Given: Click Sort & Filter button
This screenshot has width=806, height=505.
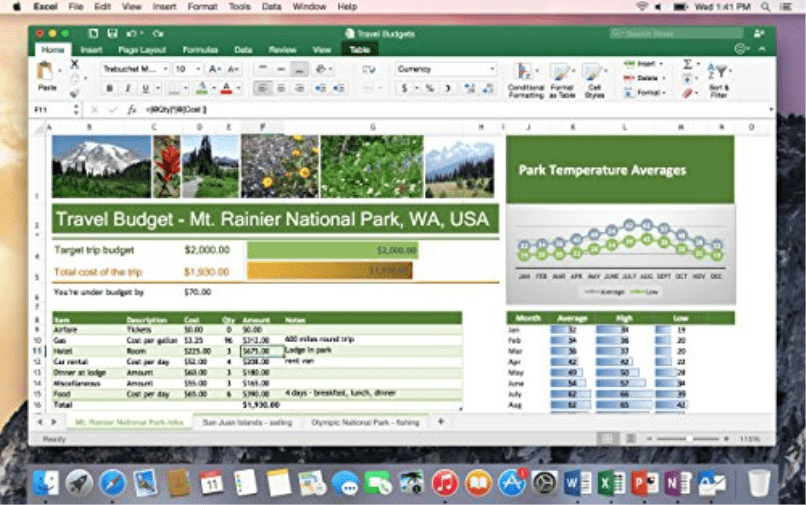Looking at the screenshot, I should (719, 80).
